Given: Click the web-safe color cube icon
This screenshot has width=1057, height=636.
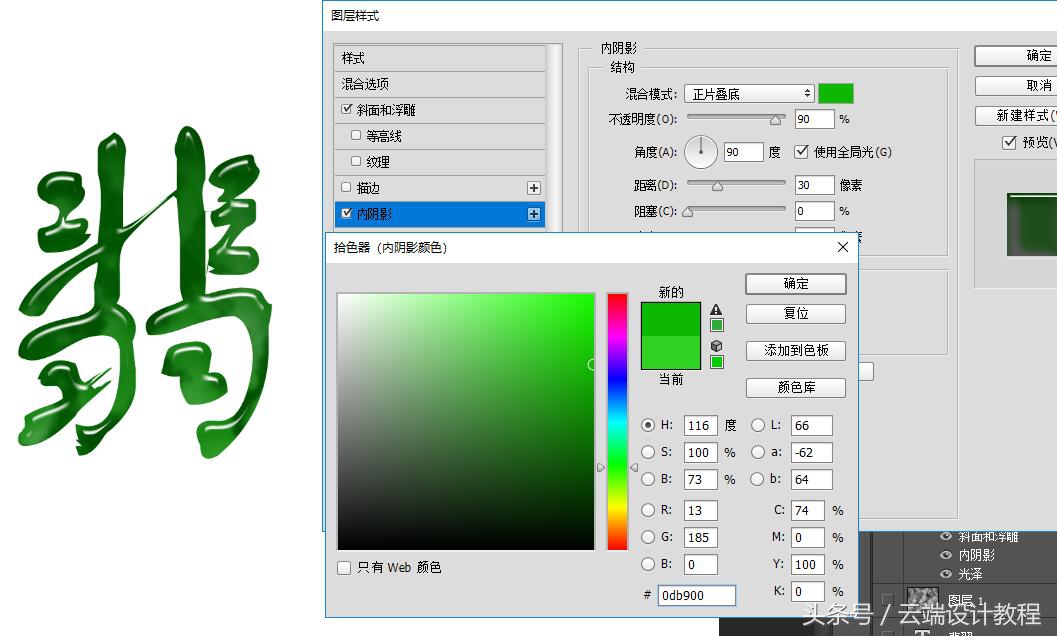Looking at the screenshot, I should click(716, 347).
